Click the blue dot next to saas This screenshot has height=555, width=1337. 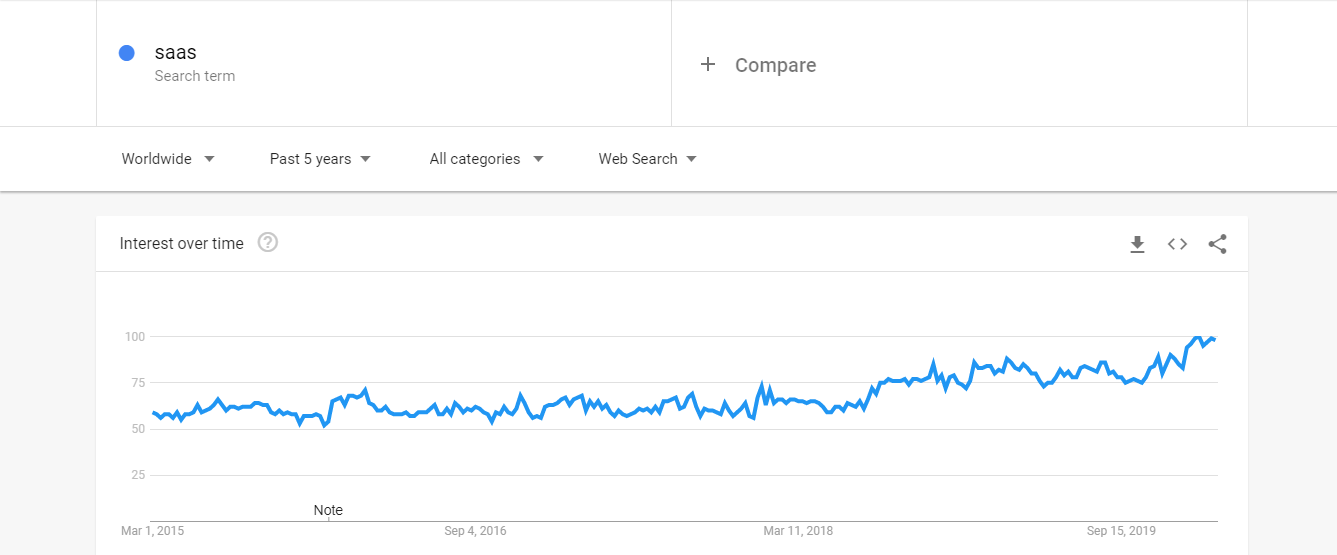127,53
